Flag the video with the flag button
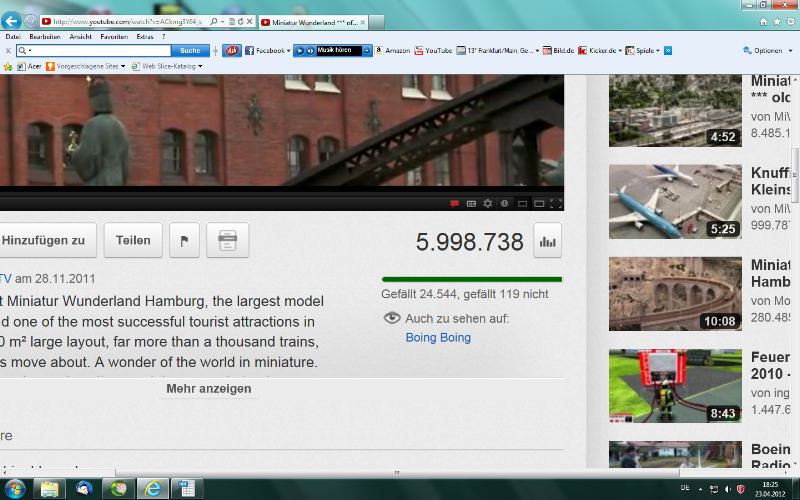 pos(184,241)
